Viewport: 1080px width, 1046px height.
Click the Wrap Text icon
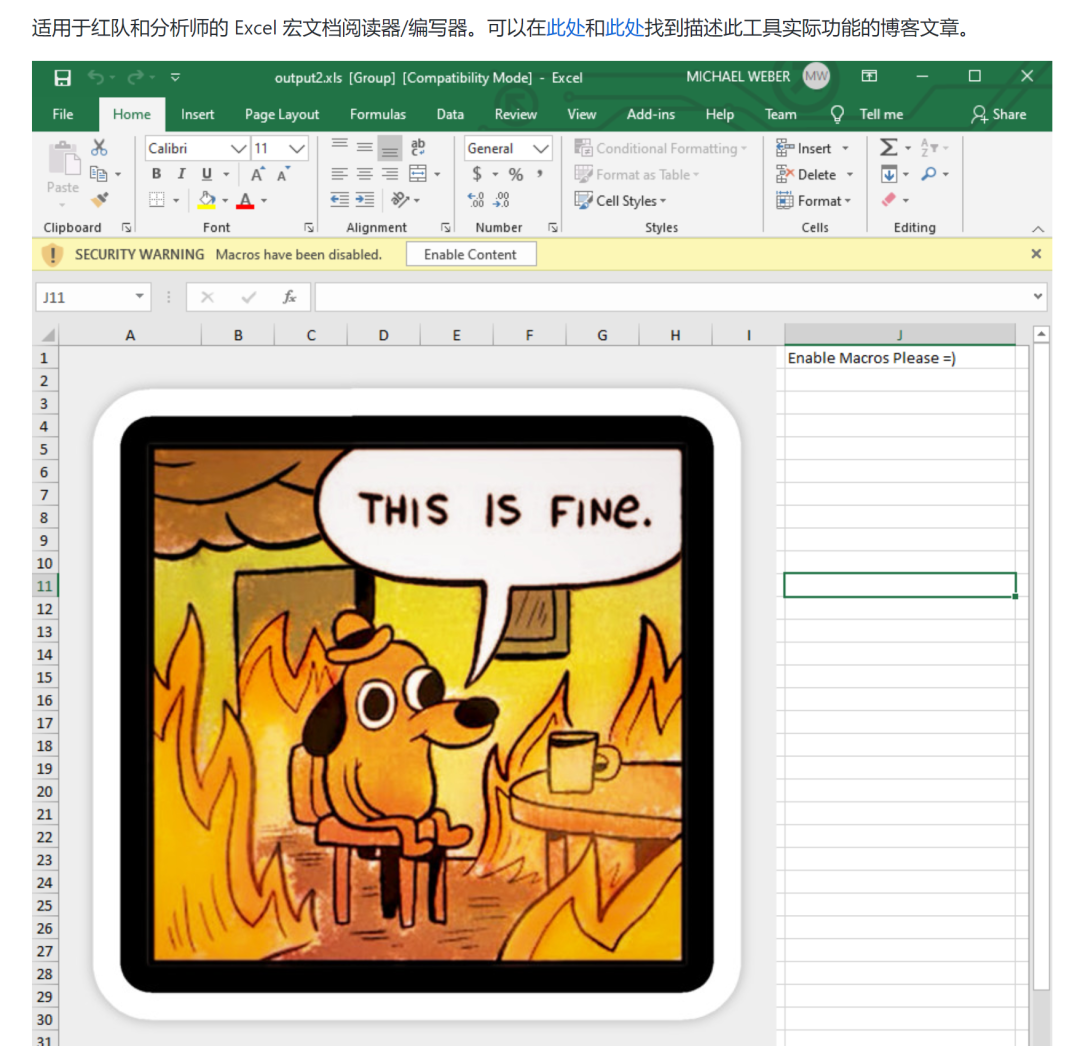[x=418, y=147]
